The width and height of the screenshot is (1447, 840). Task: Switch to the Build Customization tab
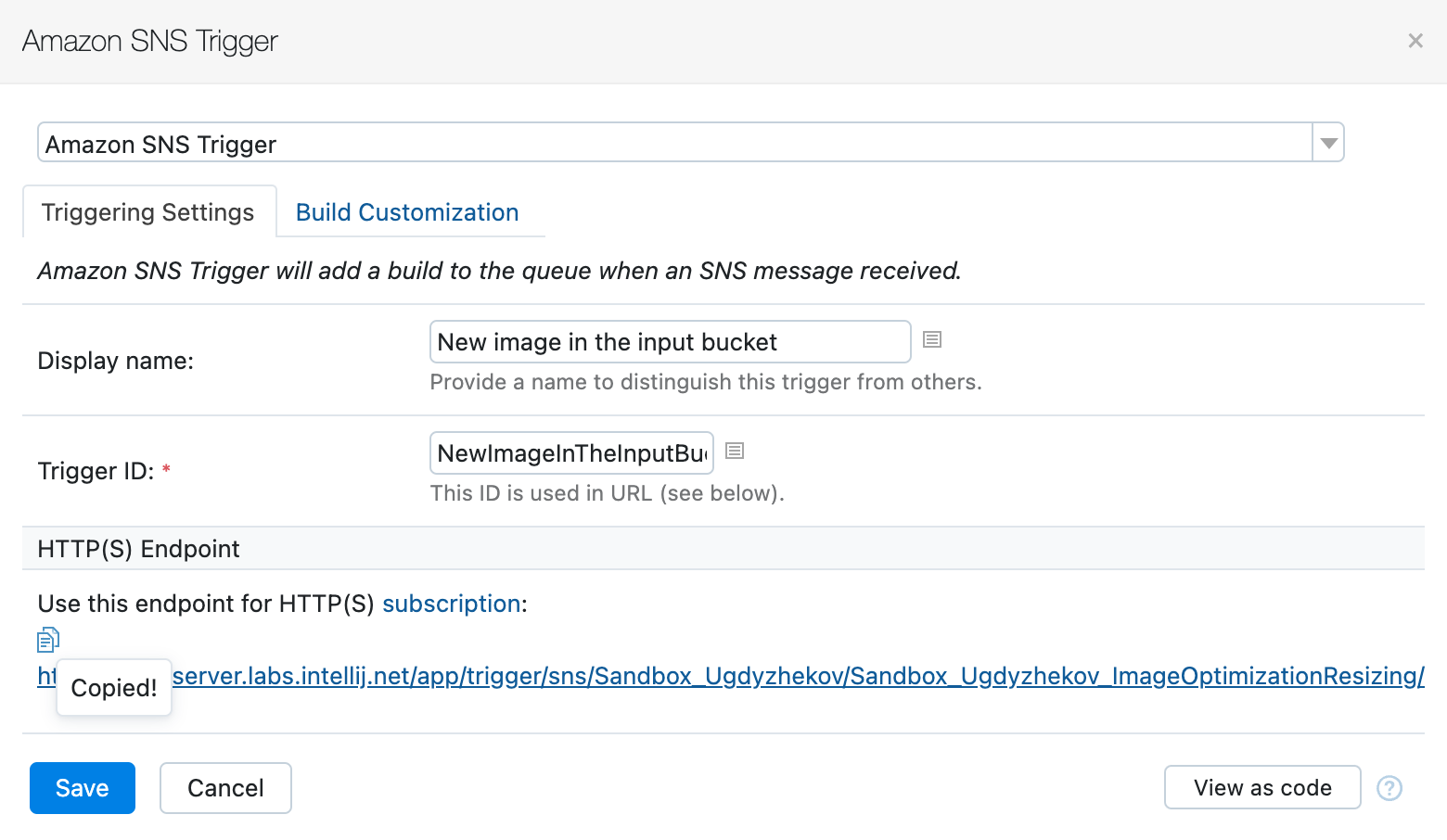tap(406, 212)
